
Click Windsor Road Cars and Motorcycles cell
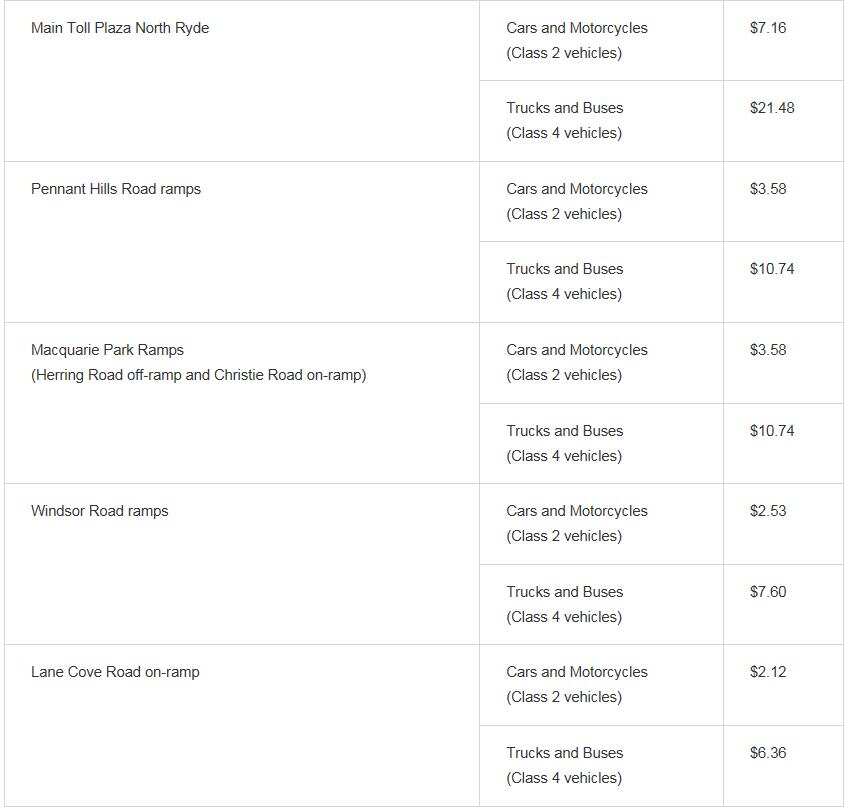[601, 523]
